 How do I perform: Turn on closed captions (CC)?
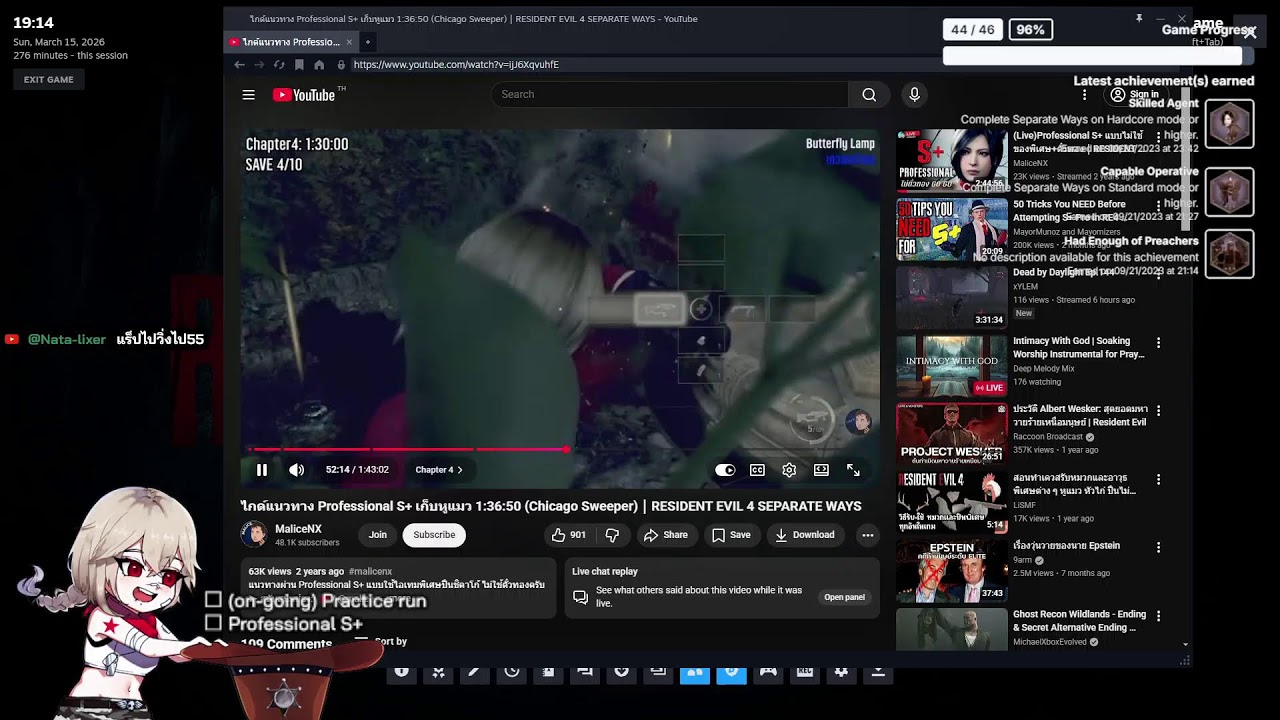pyautogui.click(x=757, y=470)
